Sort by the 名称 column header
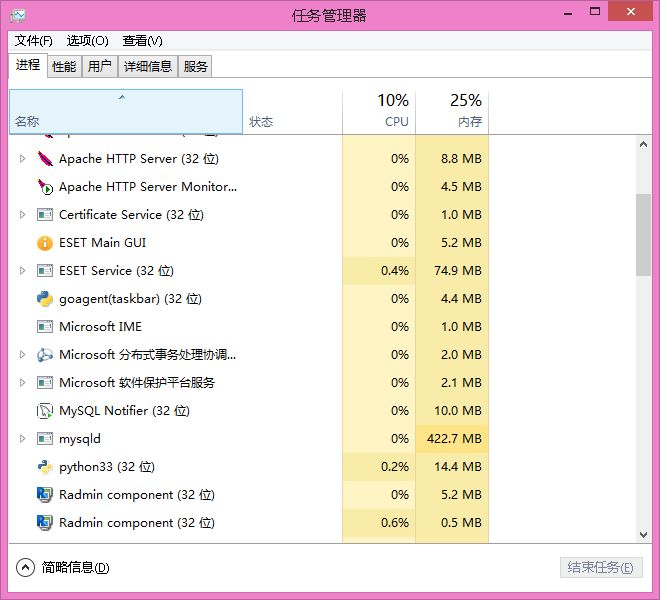Viewport: 660px width, 600px height. (126, 112)
